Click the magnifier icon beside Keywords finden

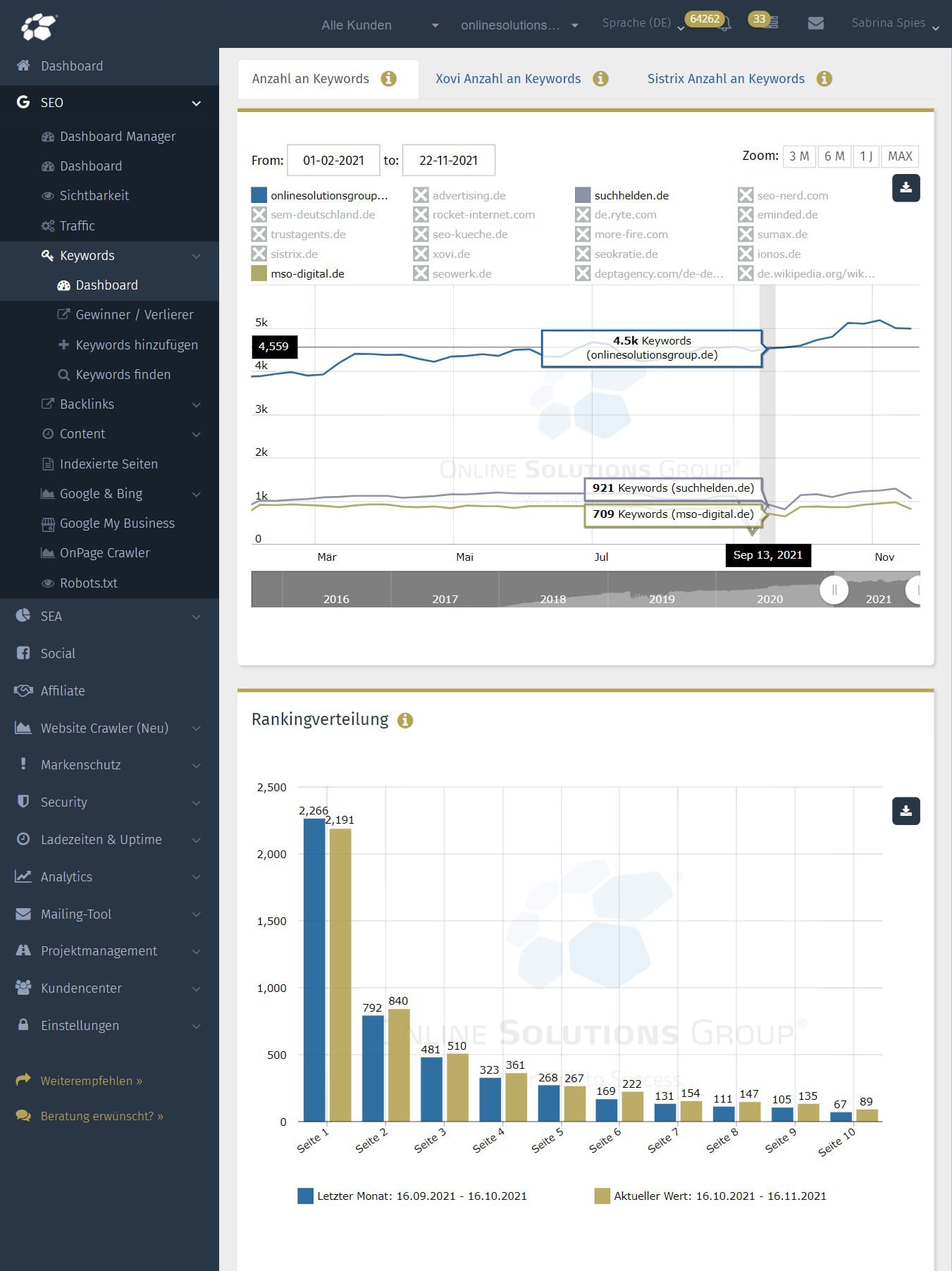[63, 375]
